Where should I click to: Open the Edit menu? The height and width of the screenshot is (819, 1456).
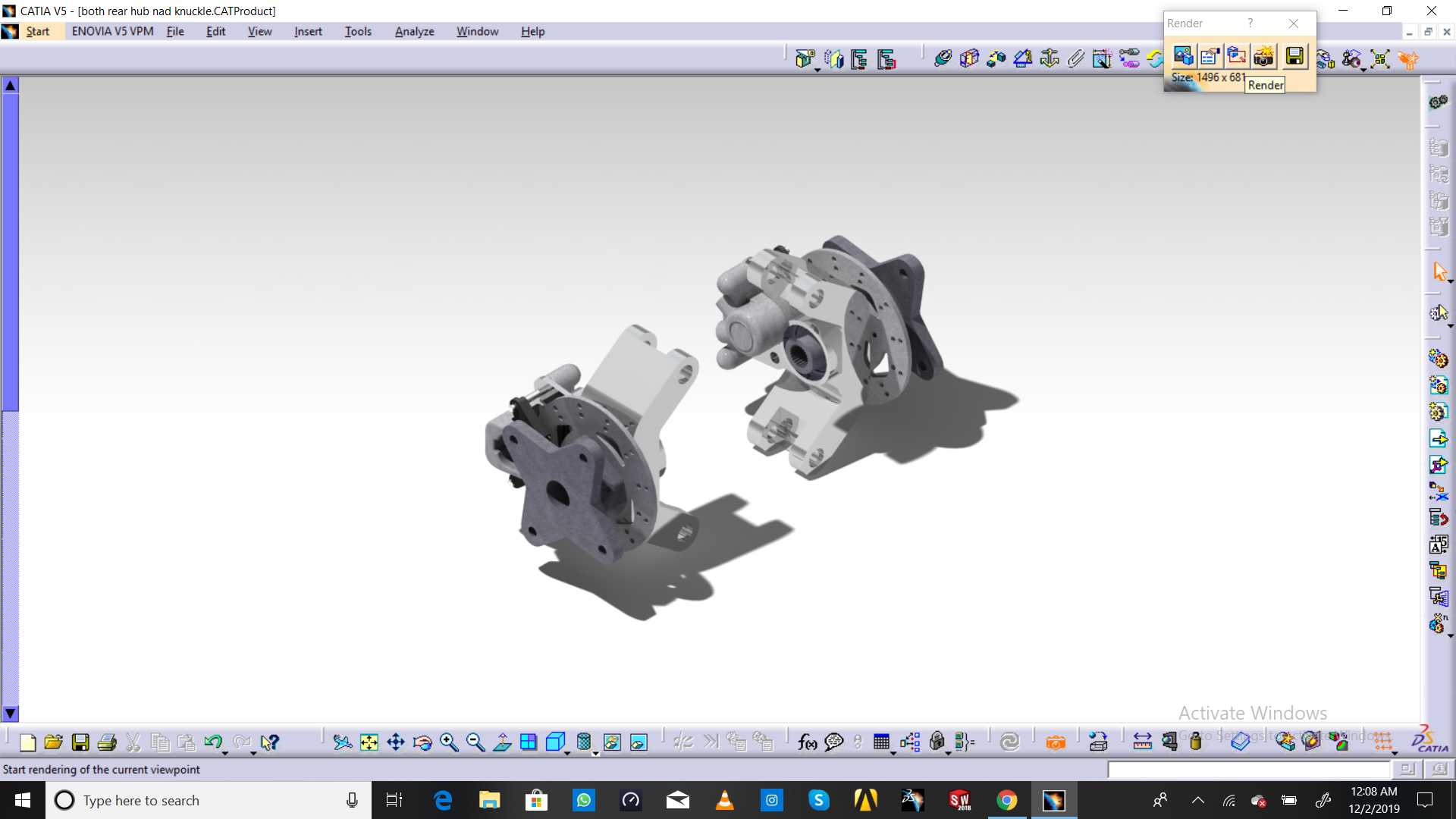pyautogui.click(x=216, y=31)
